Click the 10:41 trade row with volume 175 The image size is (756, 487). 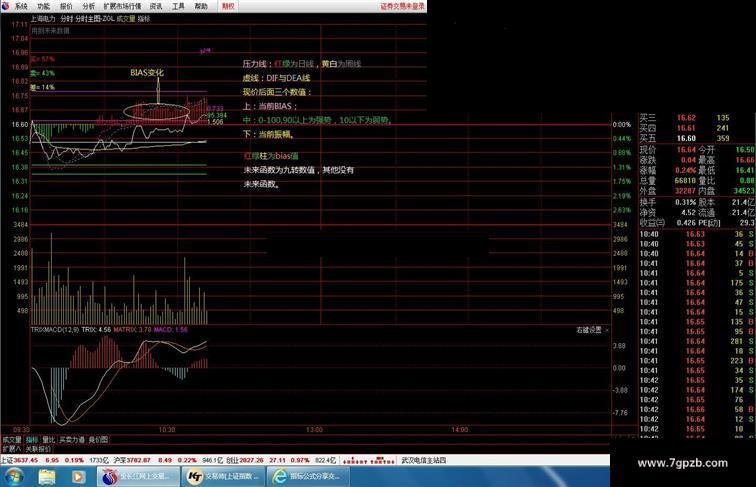(697, 283)
